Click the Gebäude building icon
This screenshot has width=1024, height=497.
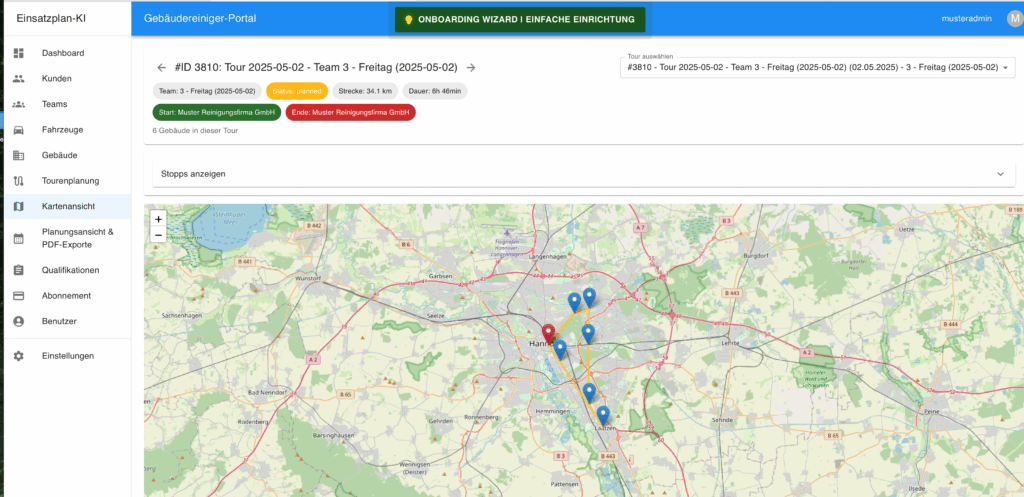(x=18, y=155)
